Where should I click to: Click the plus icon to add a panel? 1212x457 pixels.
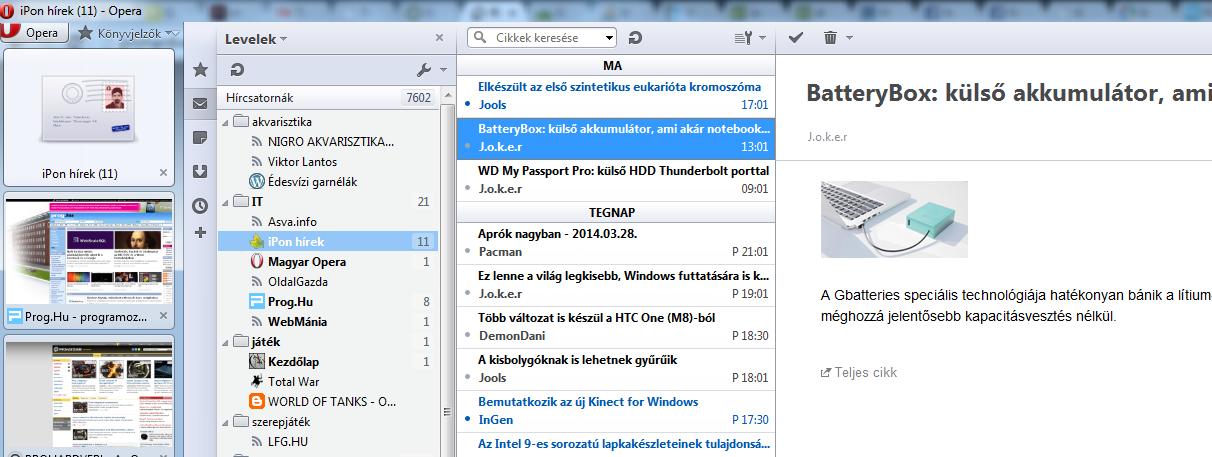(x=200, y=233)
